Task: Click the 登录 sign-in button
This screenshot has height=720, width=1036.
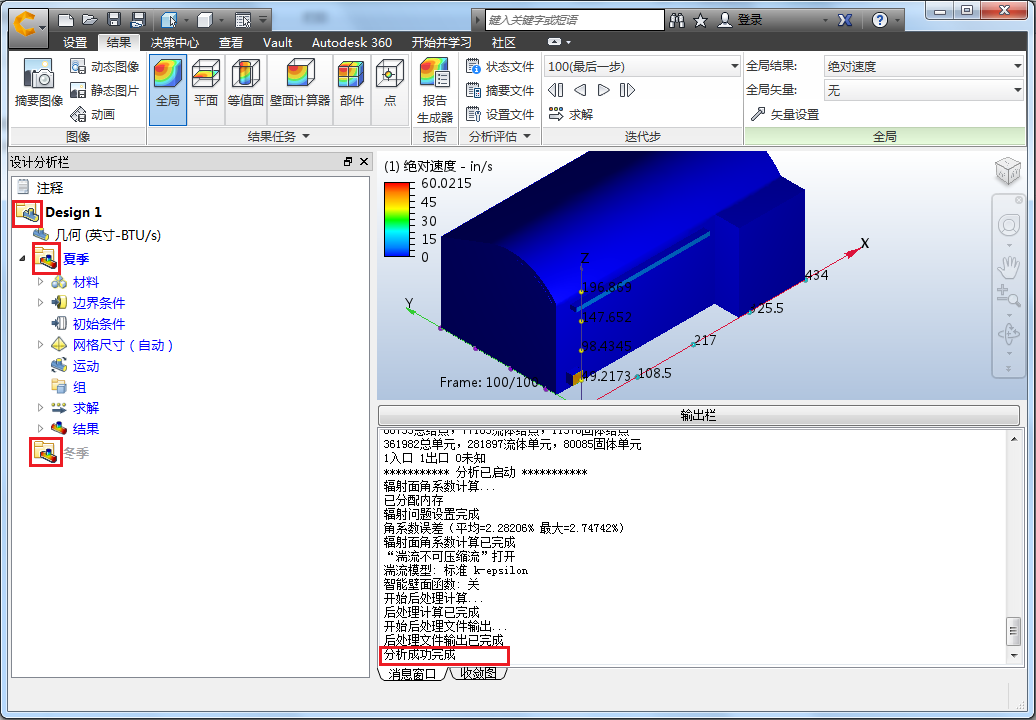Action: tap(740, 20)
